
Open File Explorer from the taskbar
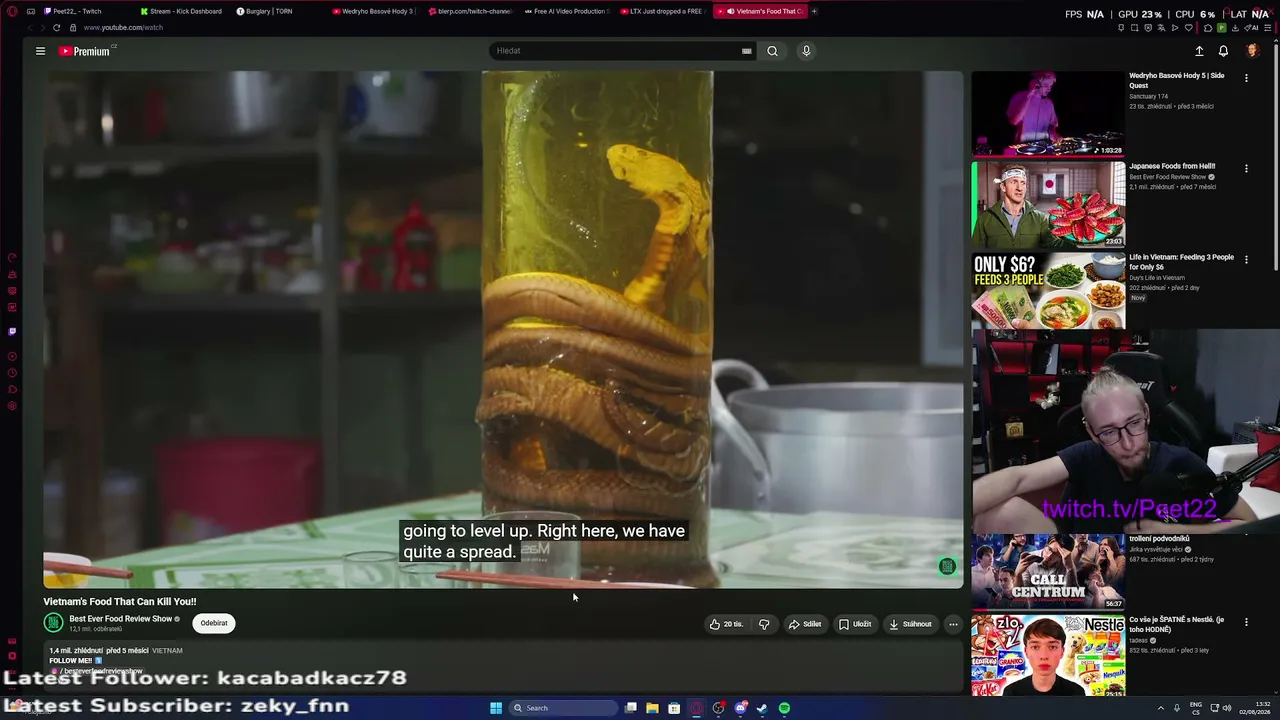point(652,708)
